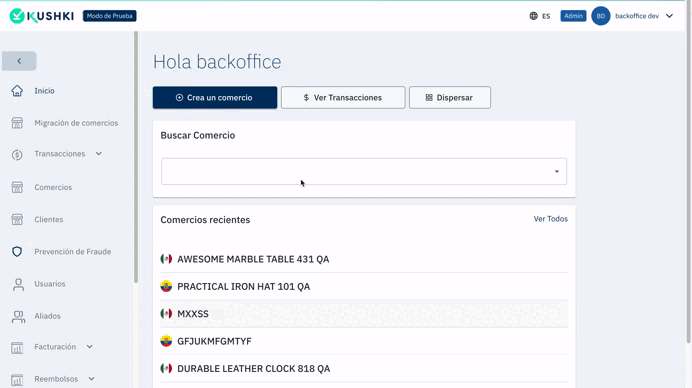Open PRACTICAL IRON HAT 101 QA
This screenshot has height=388, width=692.
point(364,286)
